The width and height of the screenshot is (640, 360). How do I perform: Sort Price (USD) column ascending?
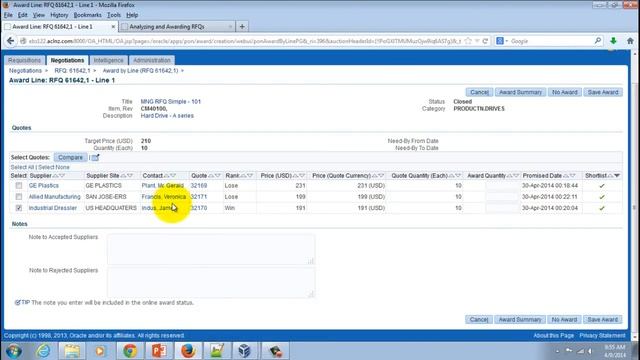point(296,176)
